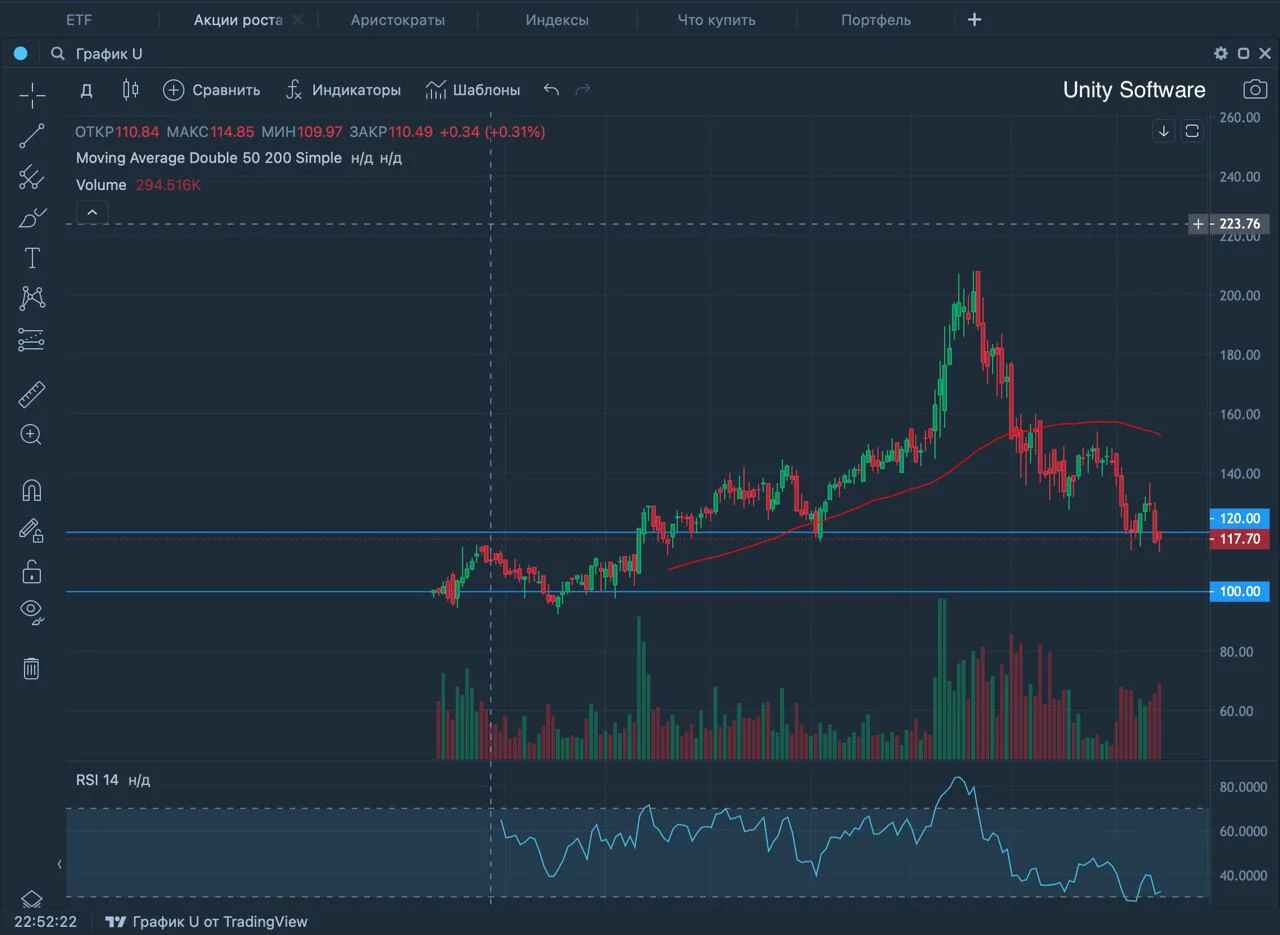Go to the Индексы tab
The image size is (1280, 935).
pos(557,20)
